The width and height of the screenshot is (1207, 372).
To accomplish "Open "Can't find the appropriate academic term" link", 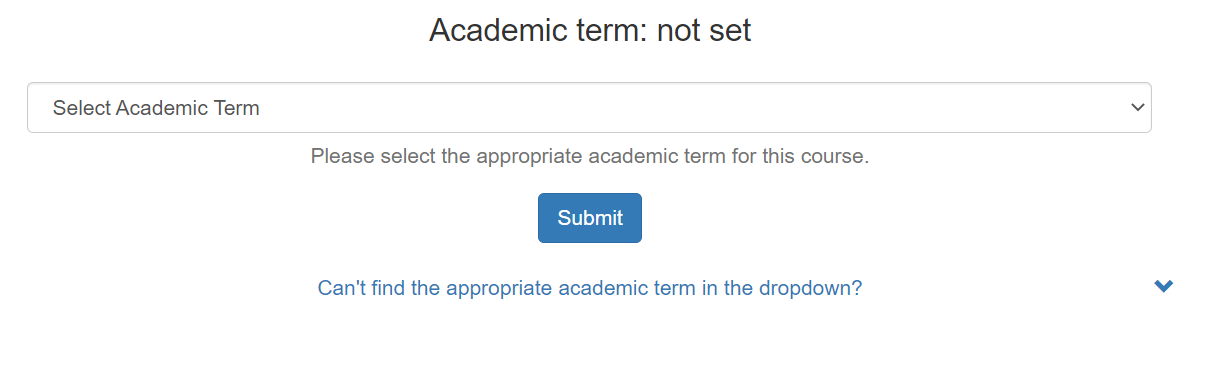I will 590,288.
